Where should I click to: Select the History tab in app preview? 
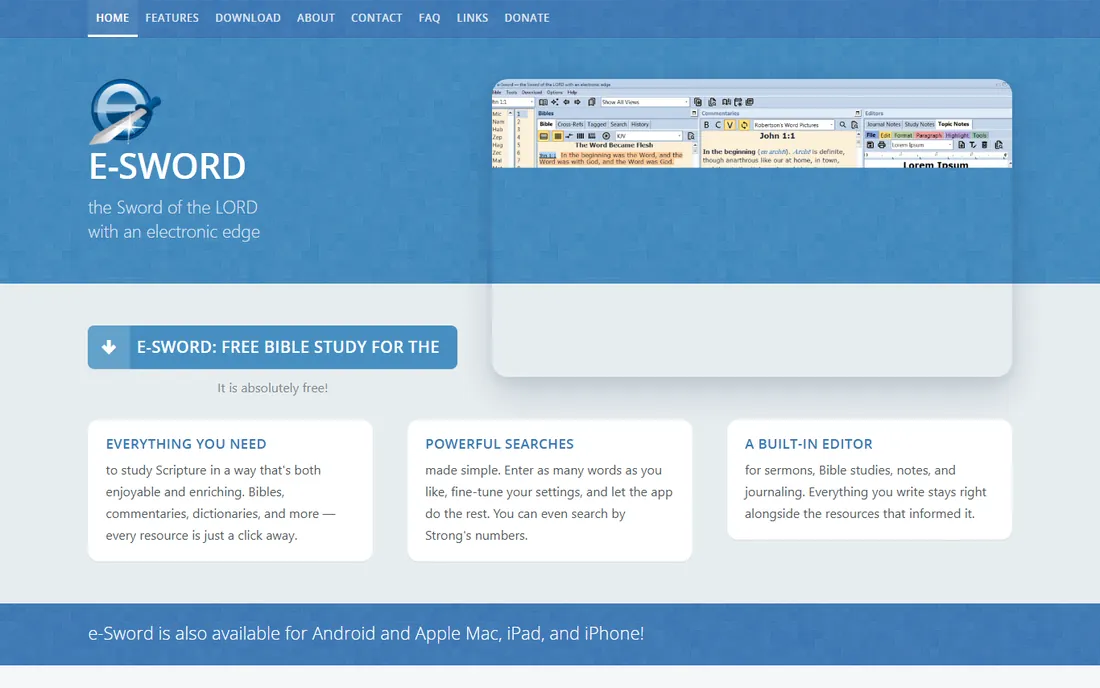coord(640,124)
